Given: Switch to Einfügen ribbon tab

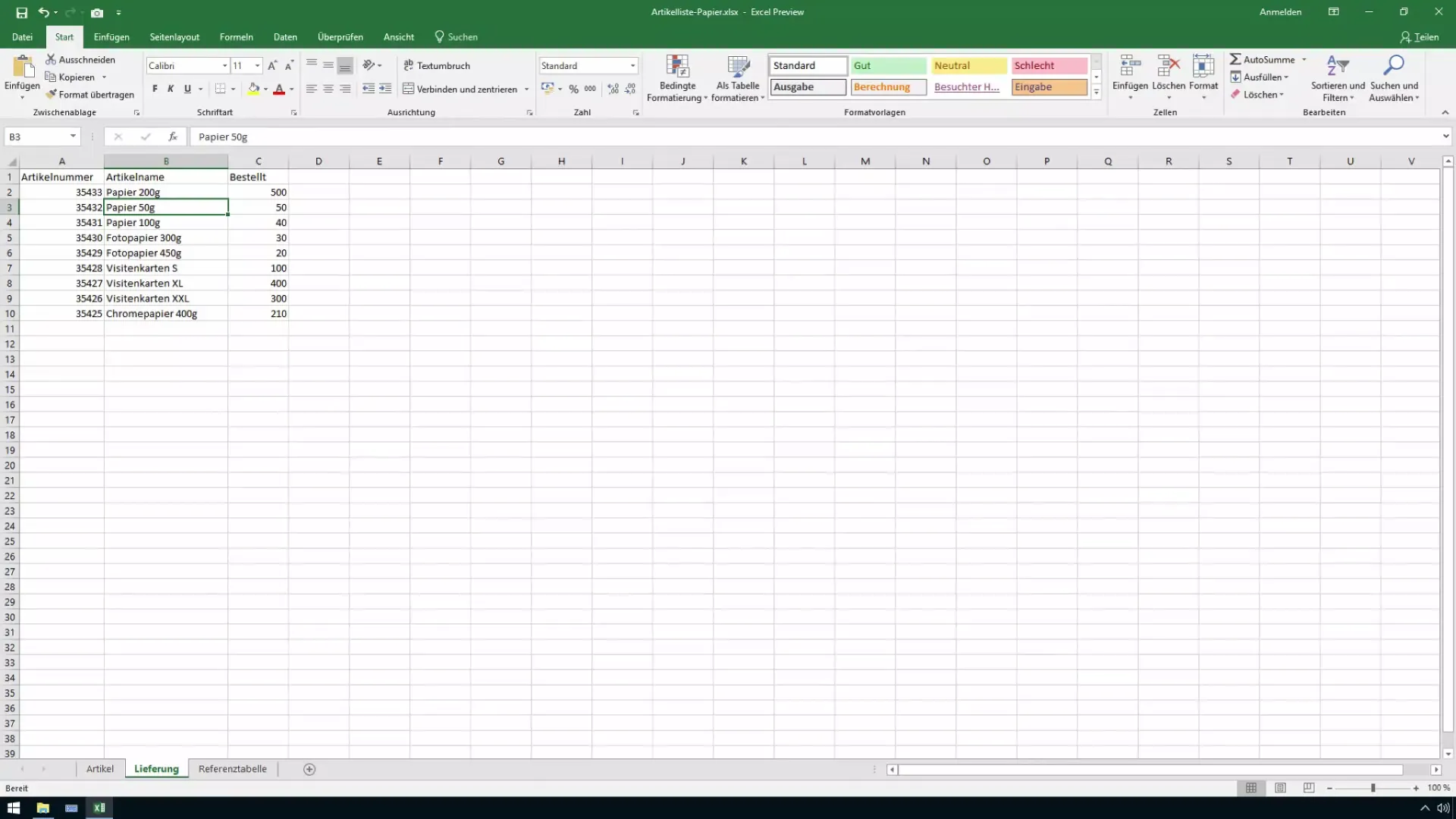Looking at the screenshot, I should [111, 36].
